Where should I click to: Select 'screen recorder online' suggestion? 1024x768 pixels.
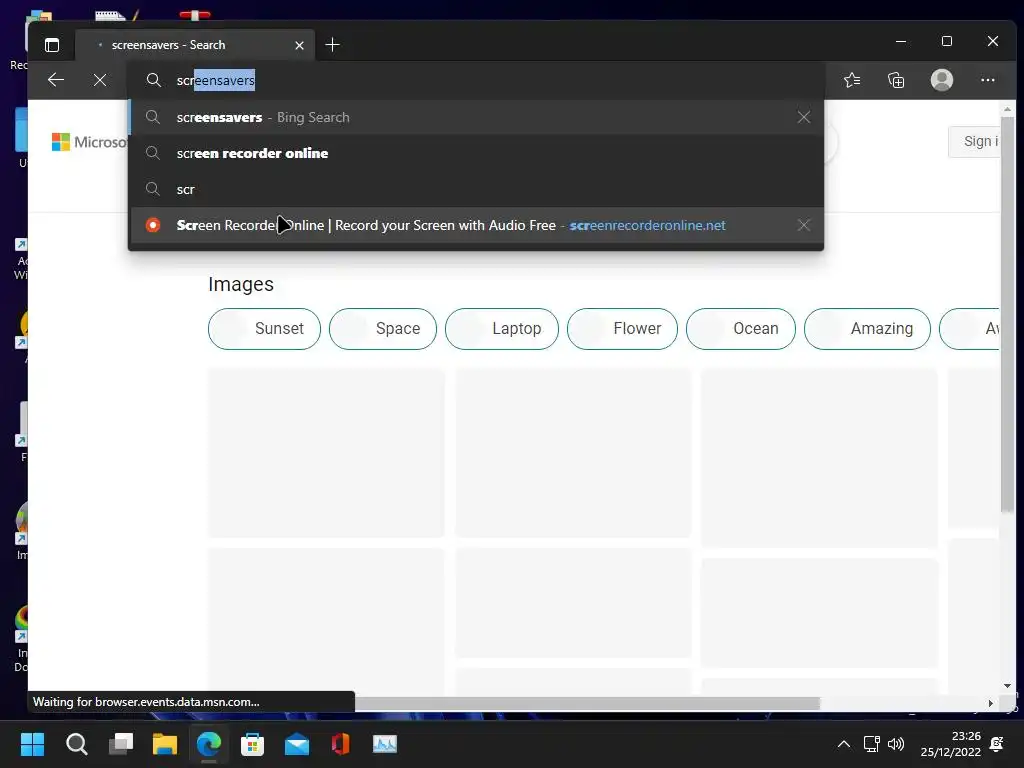[x=477, y=153]
